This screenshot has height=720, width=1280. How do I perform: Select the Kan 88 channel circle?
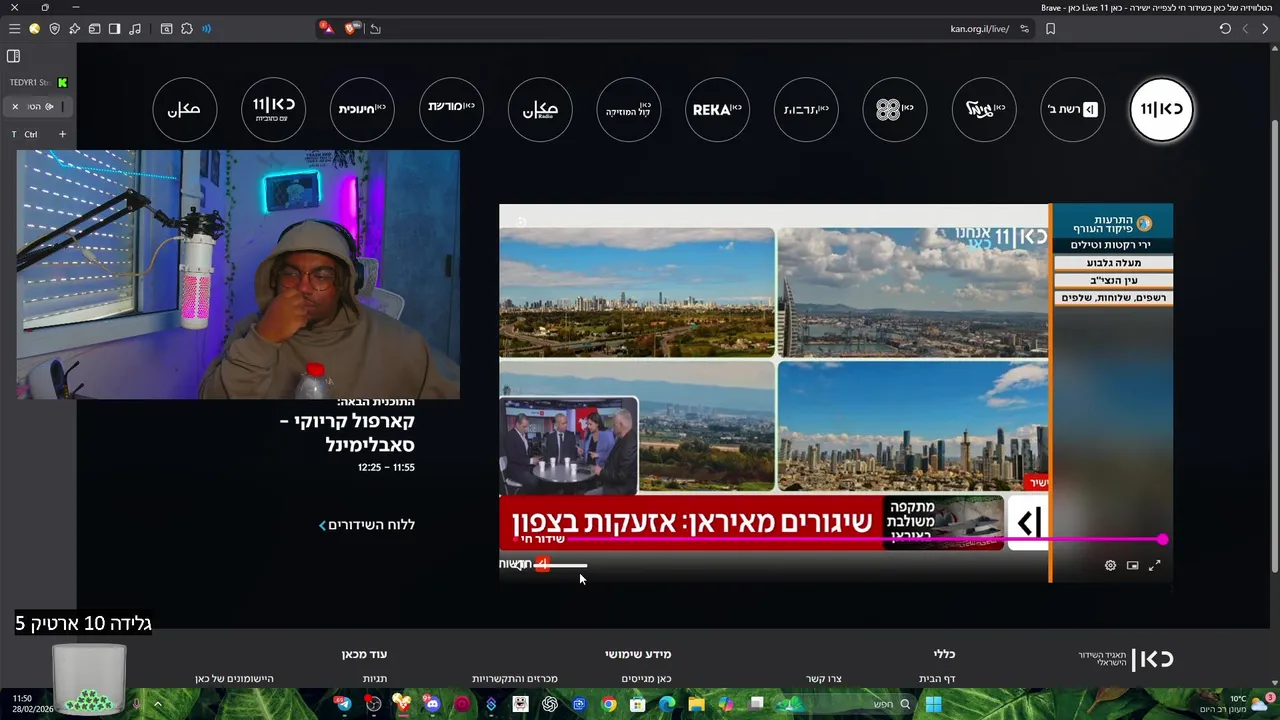coord(895,109)
